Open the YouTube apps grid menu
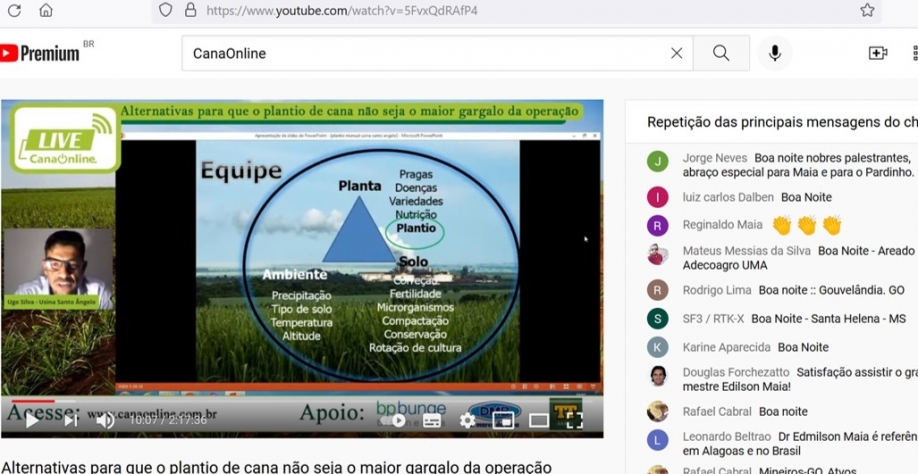The image size is (918, 474). pyautogui.click(x=914, y=53)
